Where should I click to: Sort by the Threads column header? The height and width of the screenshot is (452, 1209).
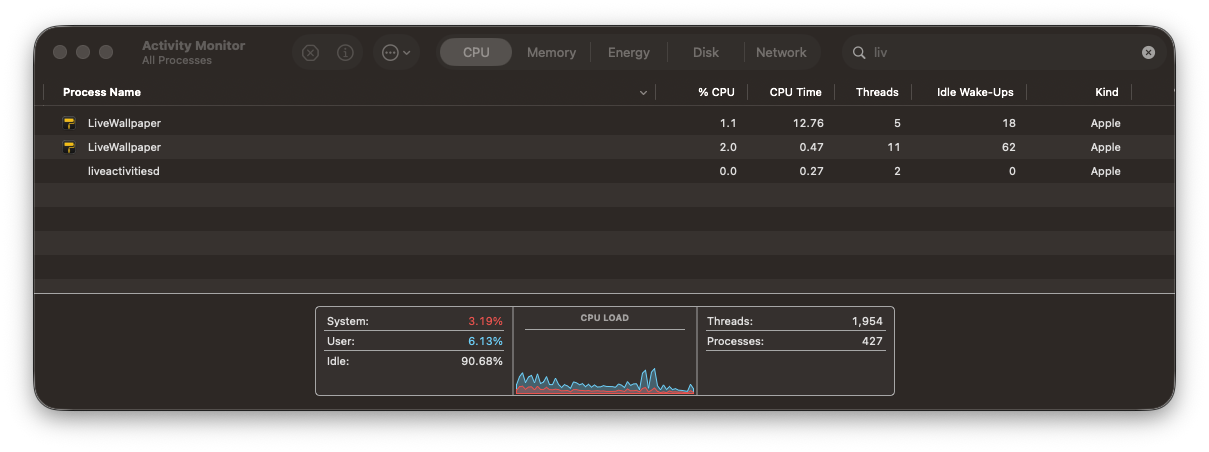pos(877,92)
